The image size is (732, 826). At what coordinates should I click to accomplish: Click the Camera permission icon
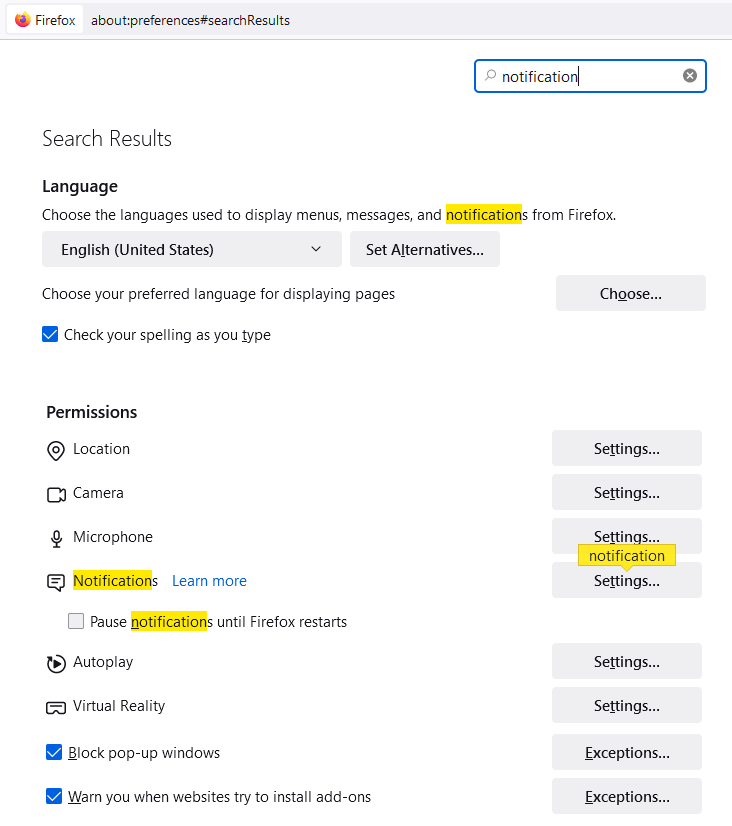pos(55,494)
